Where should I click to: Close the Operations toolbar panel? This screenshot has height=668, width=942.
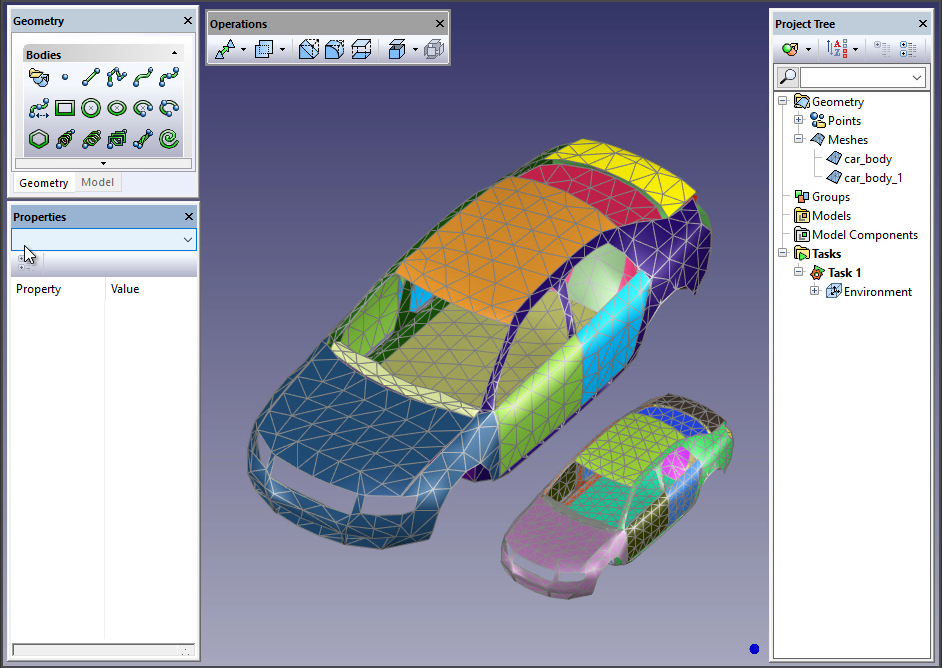pos(439,24)
